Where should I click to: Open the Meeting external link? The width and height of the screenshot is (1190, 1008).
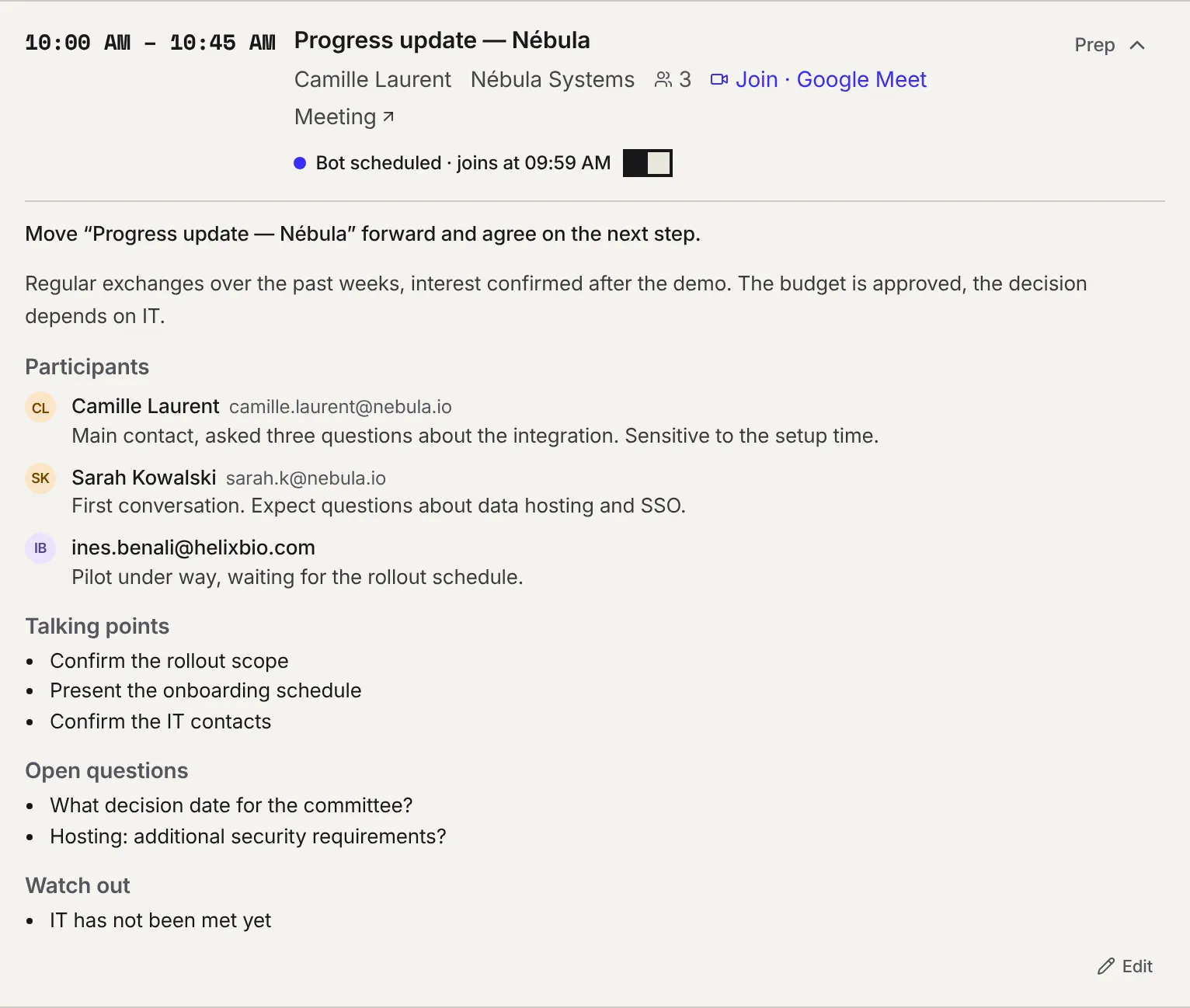(x=344, y=116)
